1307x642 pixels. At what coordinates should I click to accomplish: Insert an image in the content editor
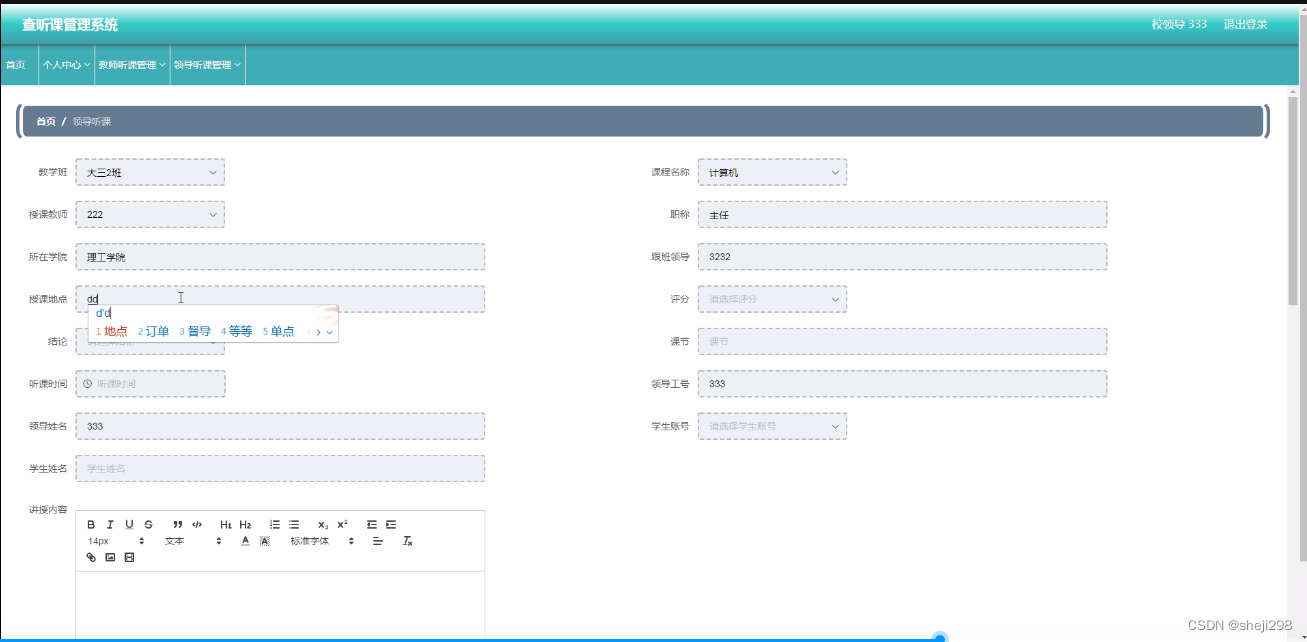tap(110, 558)
